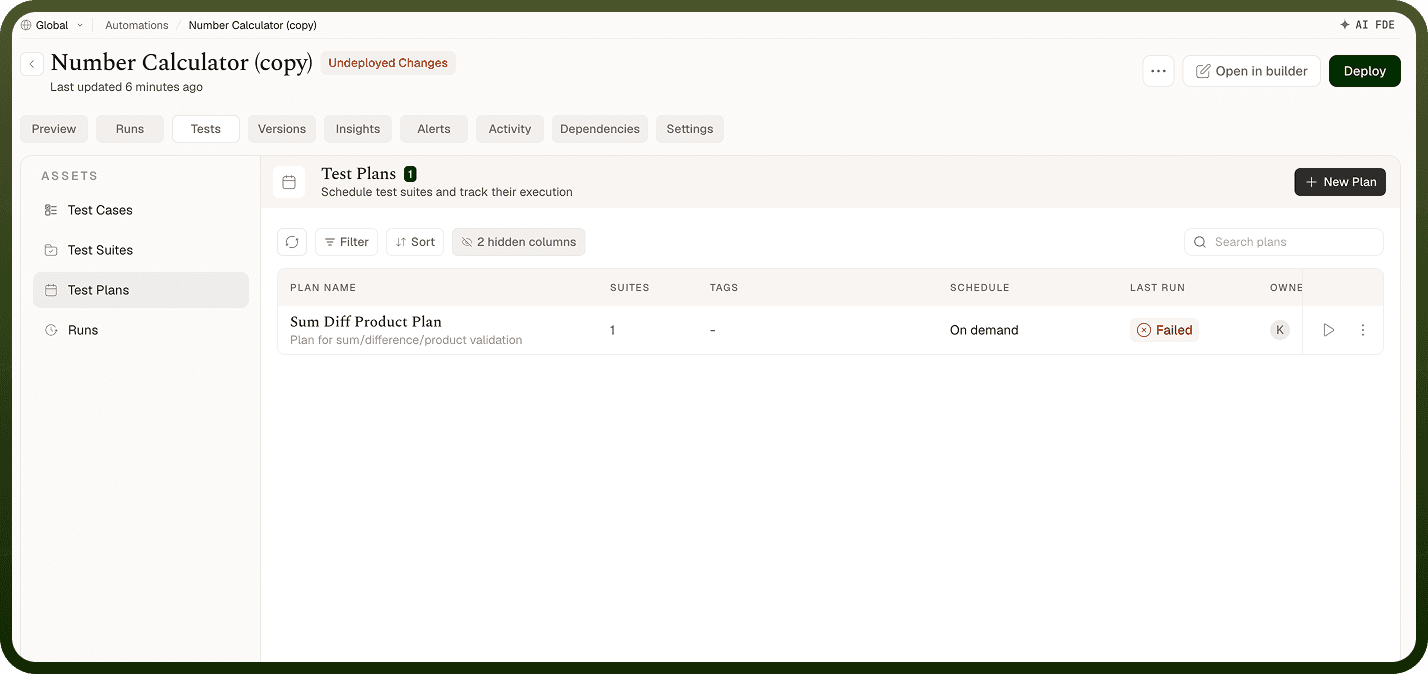Click the owner avatar K in the plan row
Screen dimensions: 1428x674
pyautogui.click(x=1280, y=330)
